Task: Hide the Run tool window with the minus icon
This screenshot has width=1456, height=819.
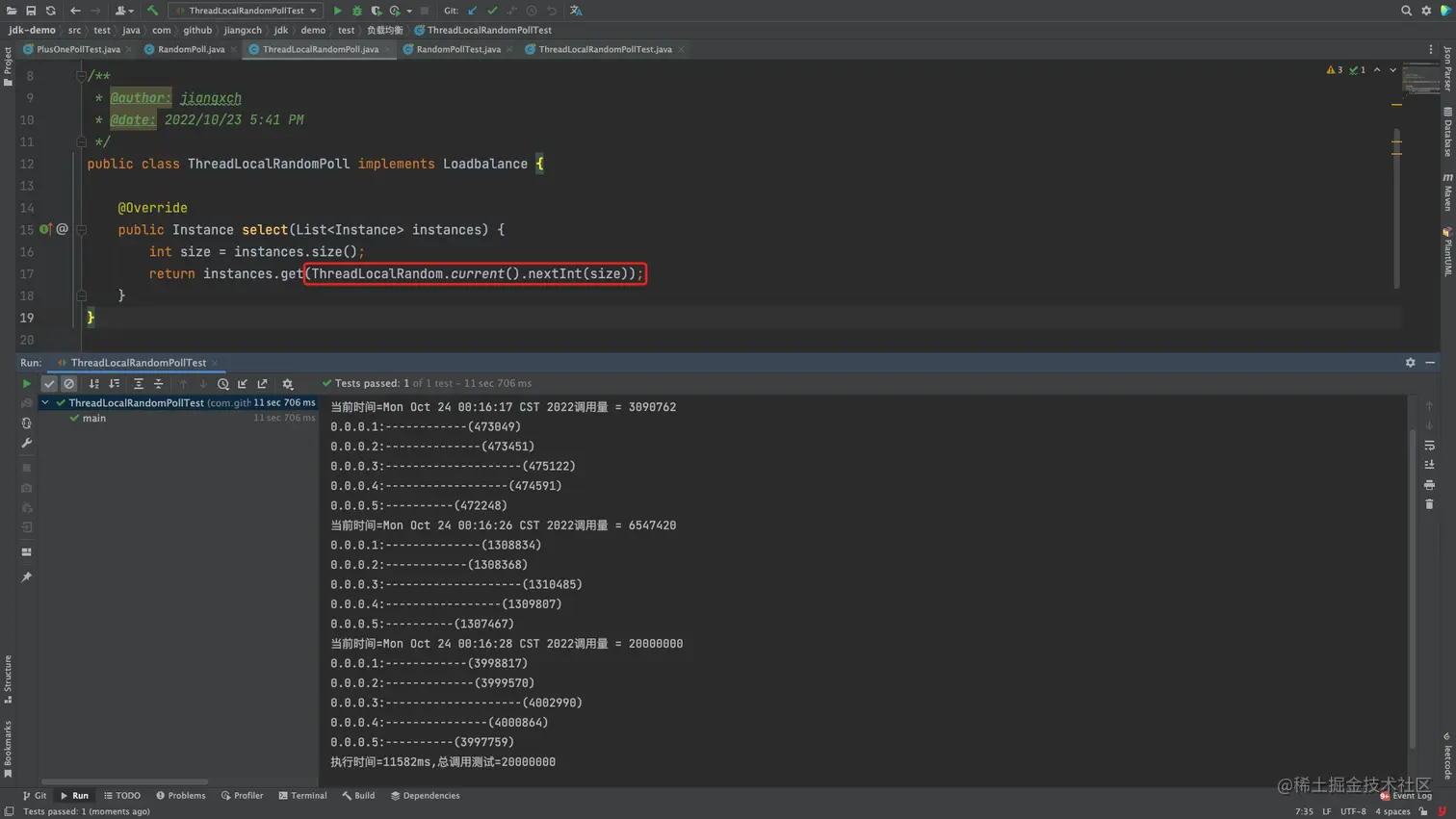Action: click(1430, 363)
